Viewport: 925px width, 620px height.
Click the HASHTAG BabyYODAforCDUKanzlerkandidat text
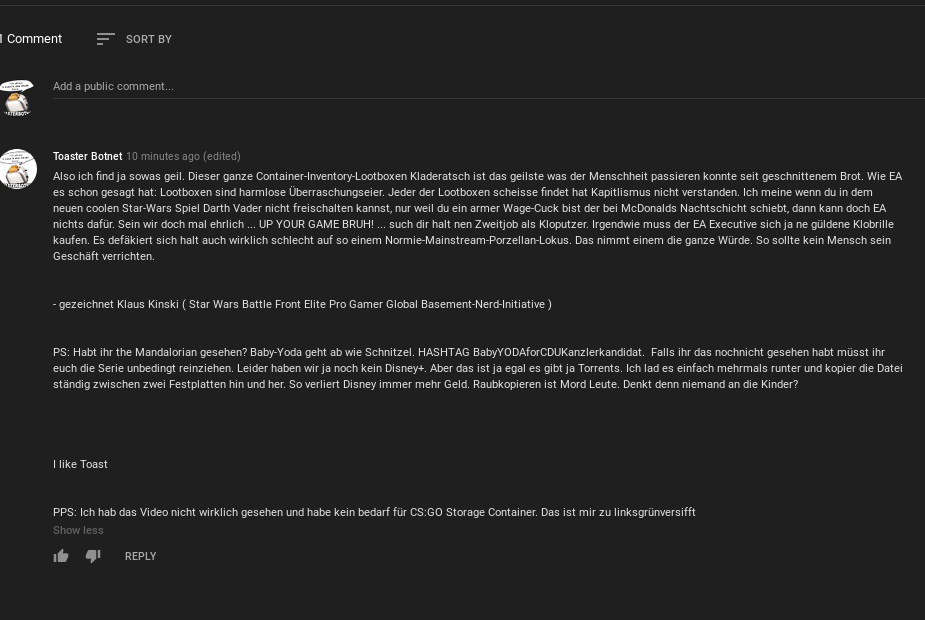pyautogui.click(x=530, y=352)
